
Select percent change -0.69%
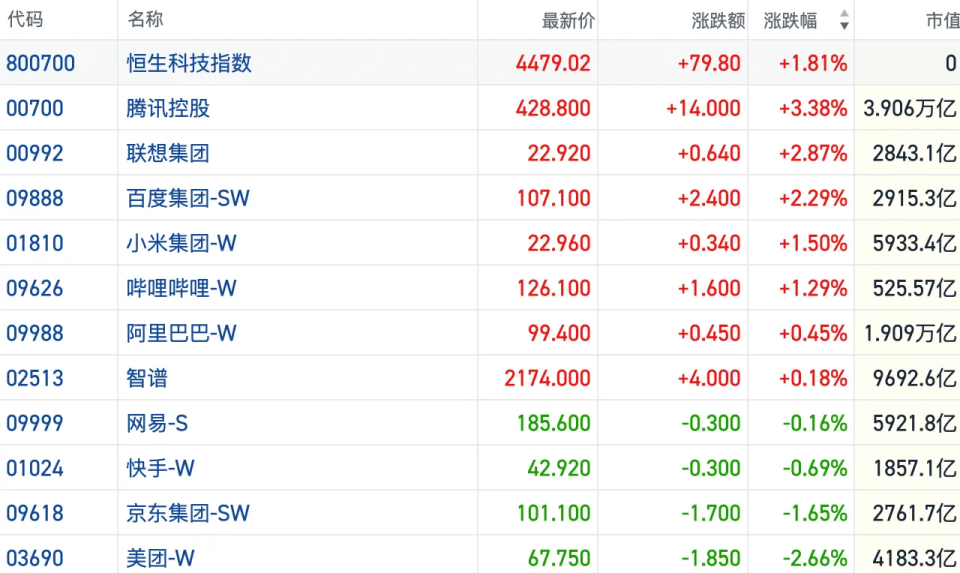815,468
